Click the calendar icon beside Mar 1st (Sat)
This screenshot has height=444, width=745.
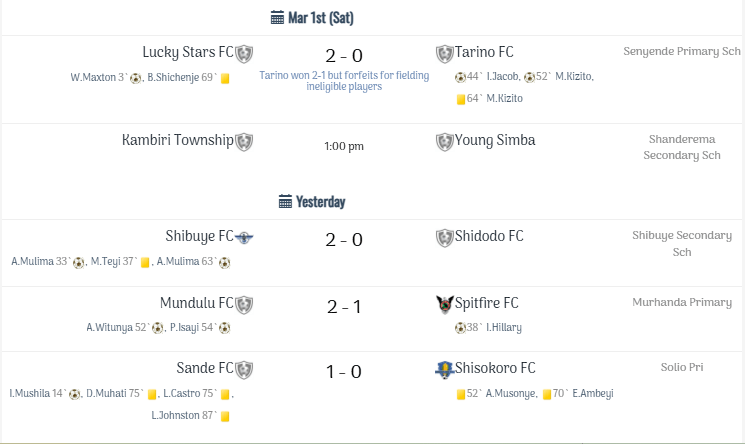point(278,18)
